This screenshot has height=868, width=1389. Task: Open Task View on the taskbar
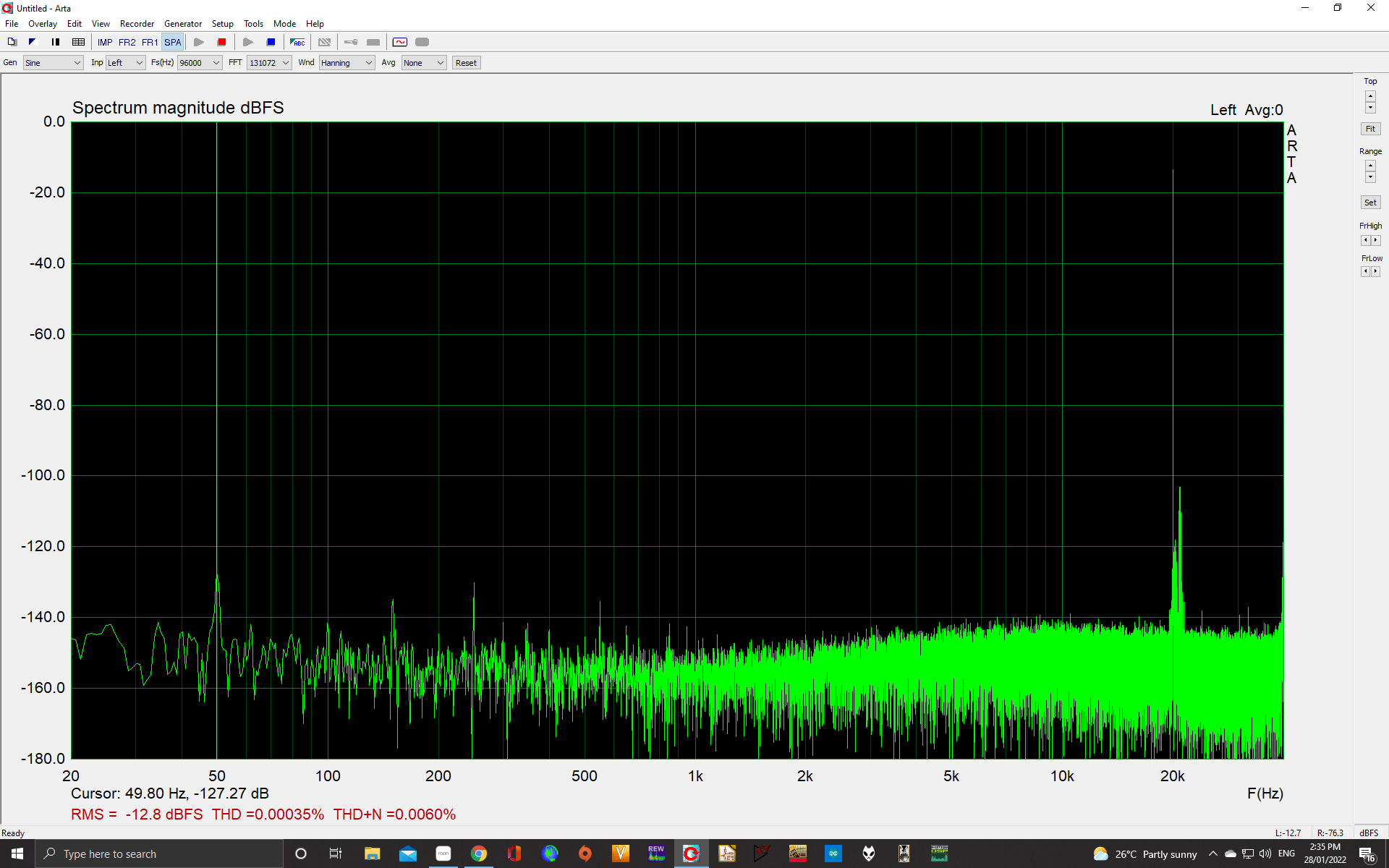tap(336, 854)
